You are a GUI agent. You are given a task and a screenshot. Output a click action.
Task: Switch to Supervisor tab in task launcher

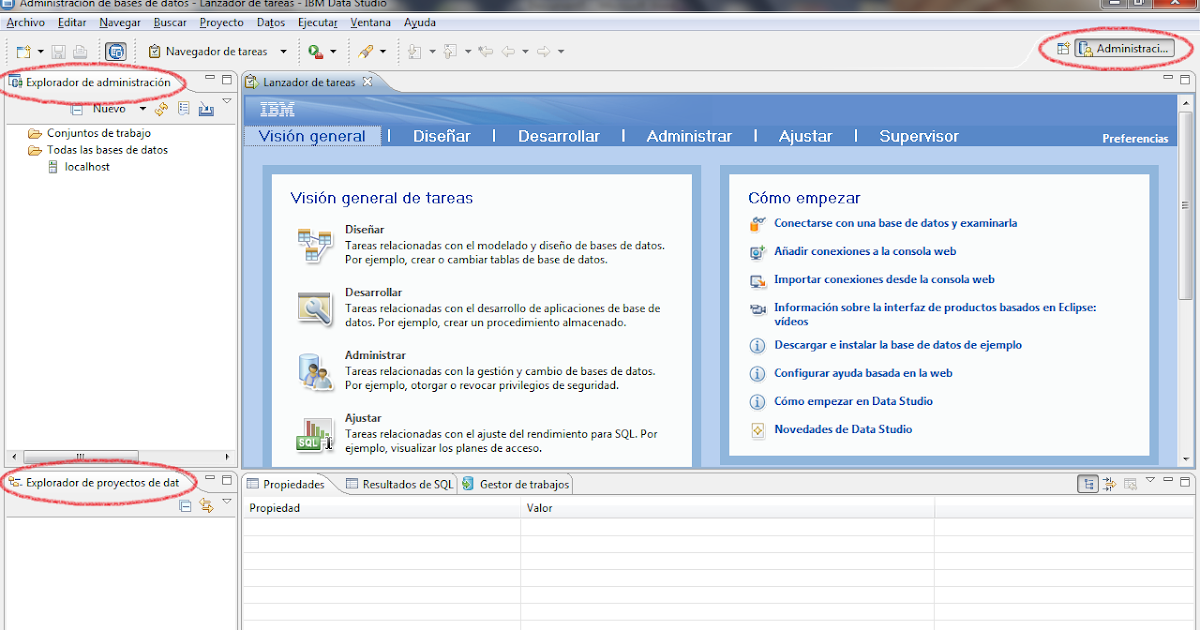pos(919,136)
